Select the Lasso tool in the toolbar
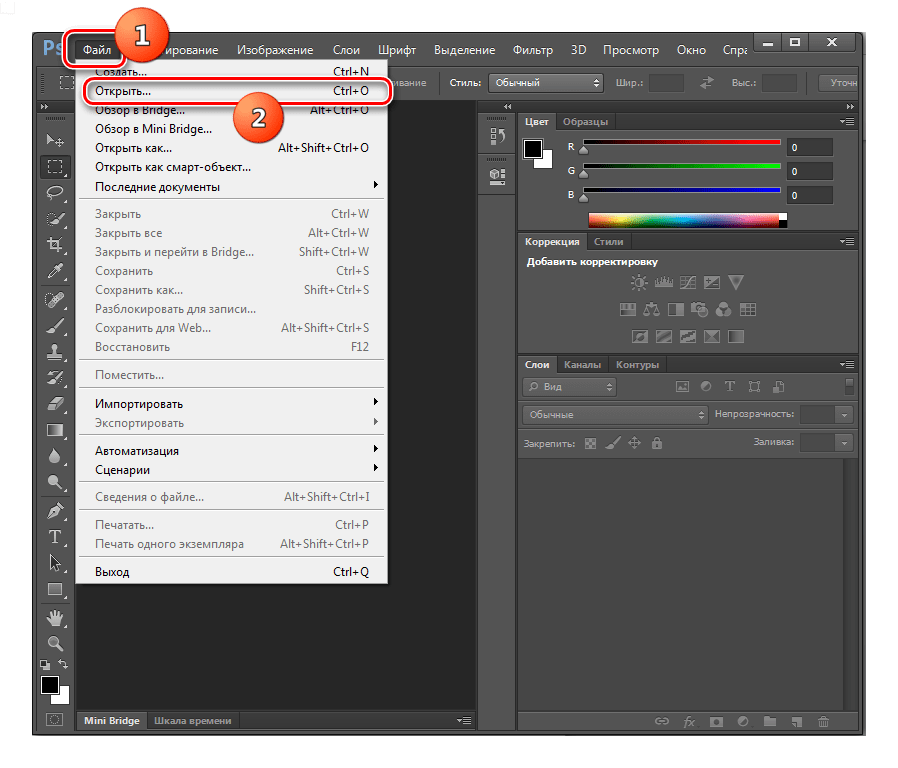The image size is (898, 768). point(55,191)
